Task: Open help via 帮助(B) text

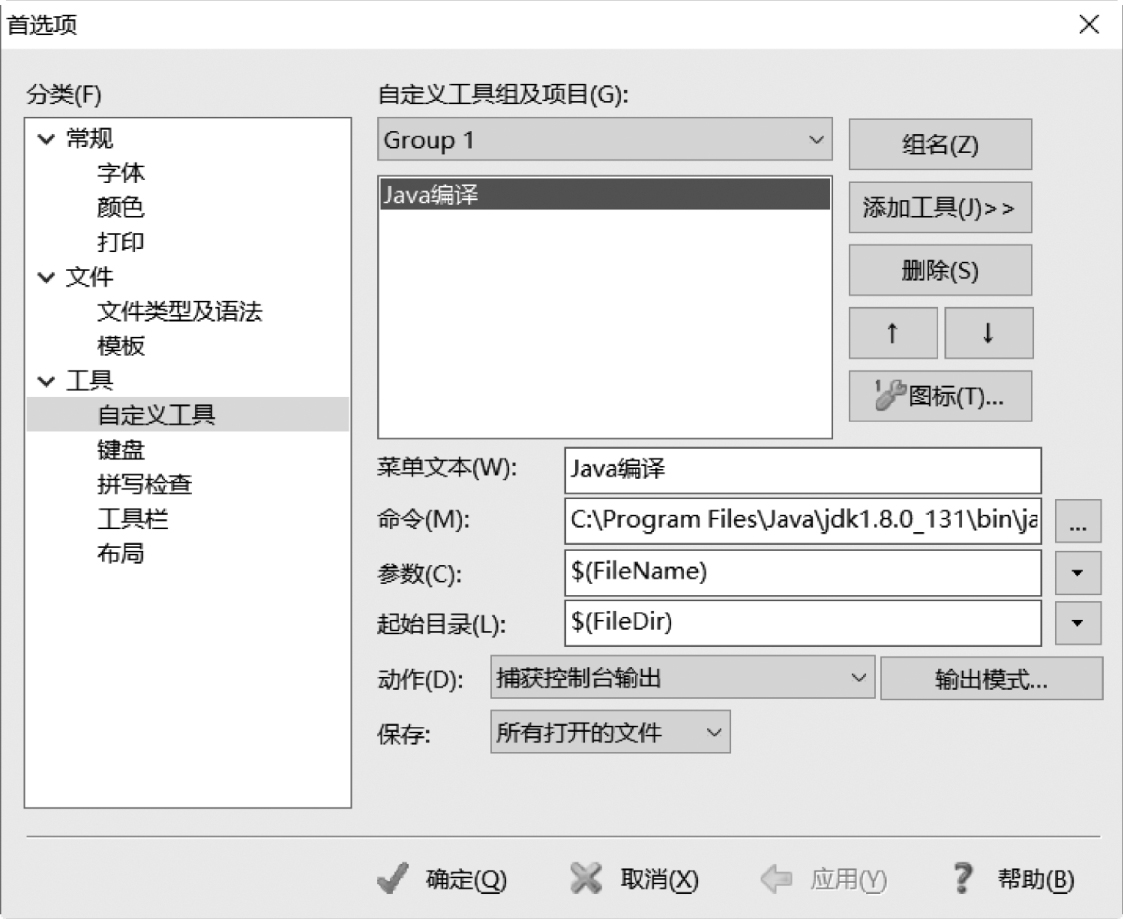Action: tap(1036, 879)
